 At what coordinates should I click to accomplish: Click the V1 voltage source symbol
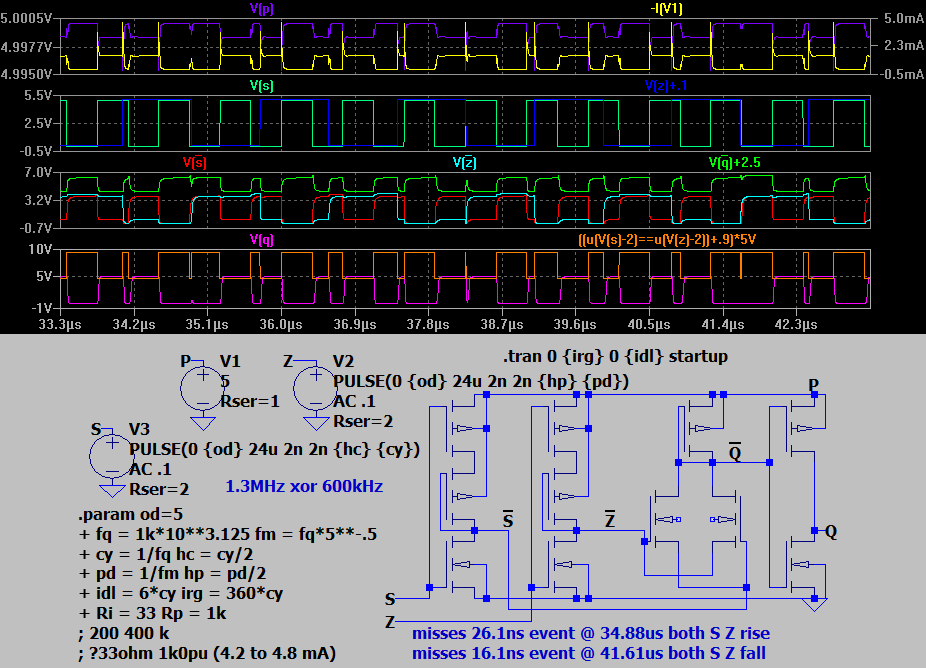point(201,386)
